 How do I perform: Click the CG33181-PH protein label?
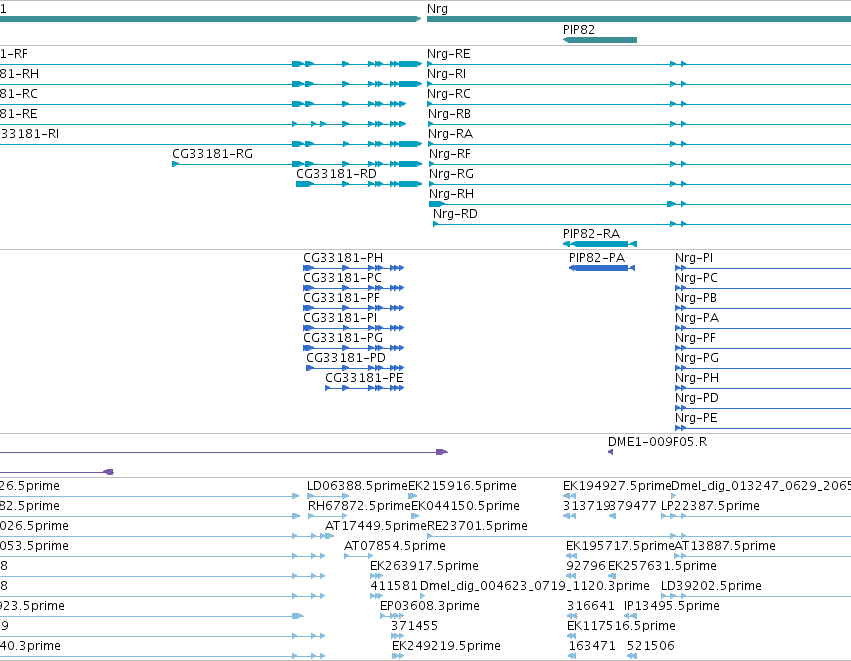point(342,258)
